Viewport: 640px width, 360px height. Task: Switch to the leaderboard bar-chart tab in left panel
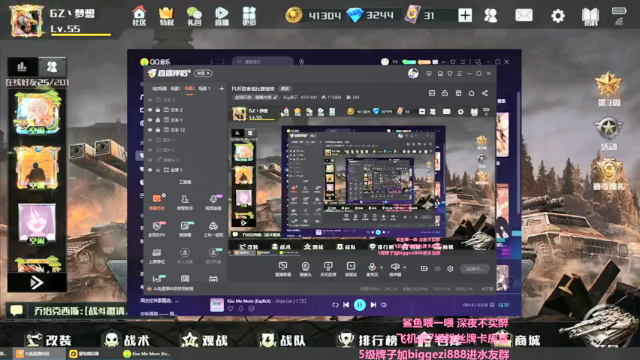22,66
